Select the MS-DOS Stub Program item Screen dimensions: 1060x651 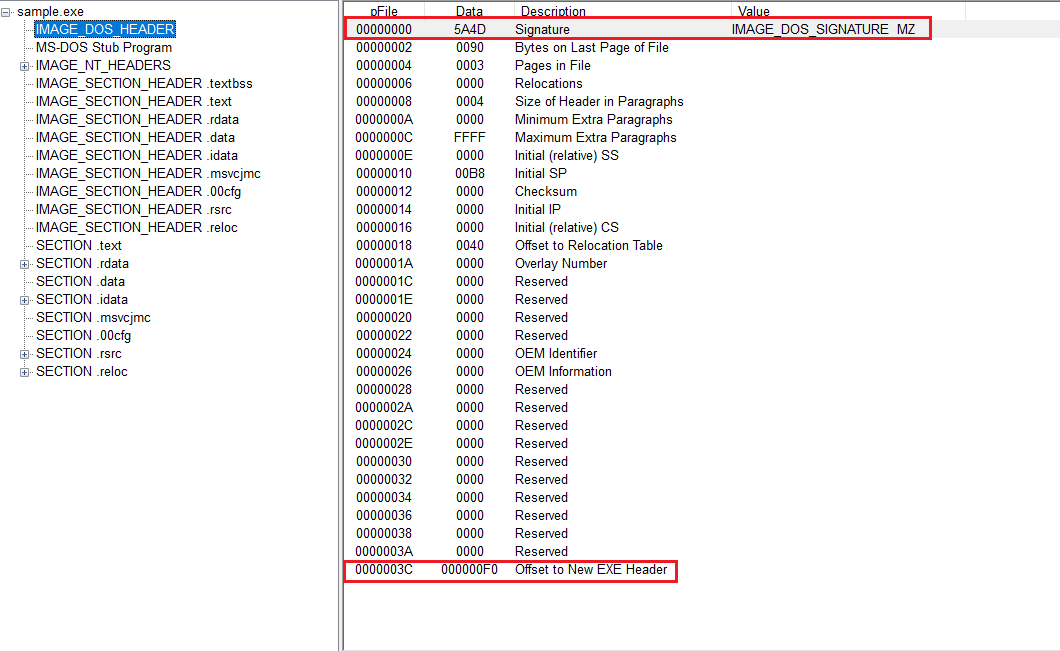point(103,48)
